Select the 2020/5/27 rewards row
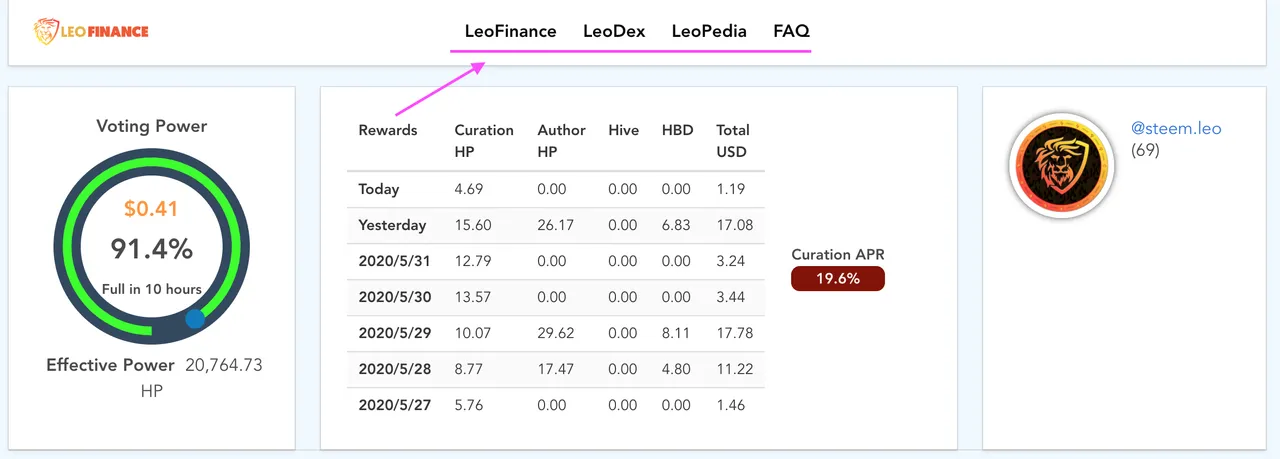This screenshot has height=459, width=1280. coord(556,405)
